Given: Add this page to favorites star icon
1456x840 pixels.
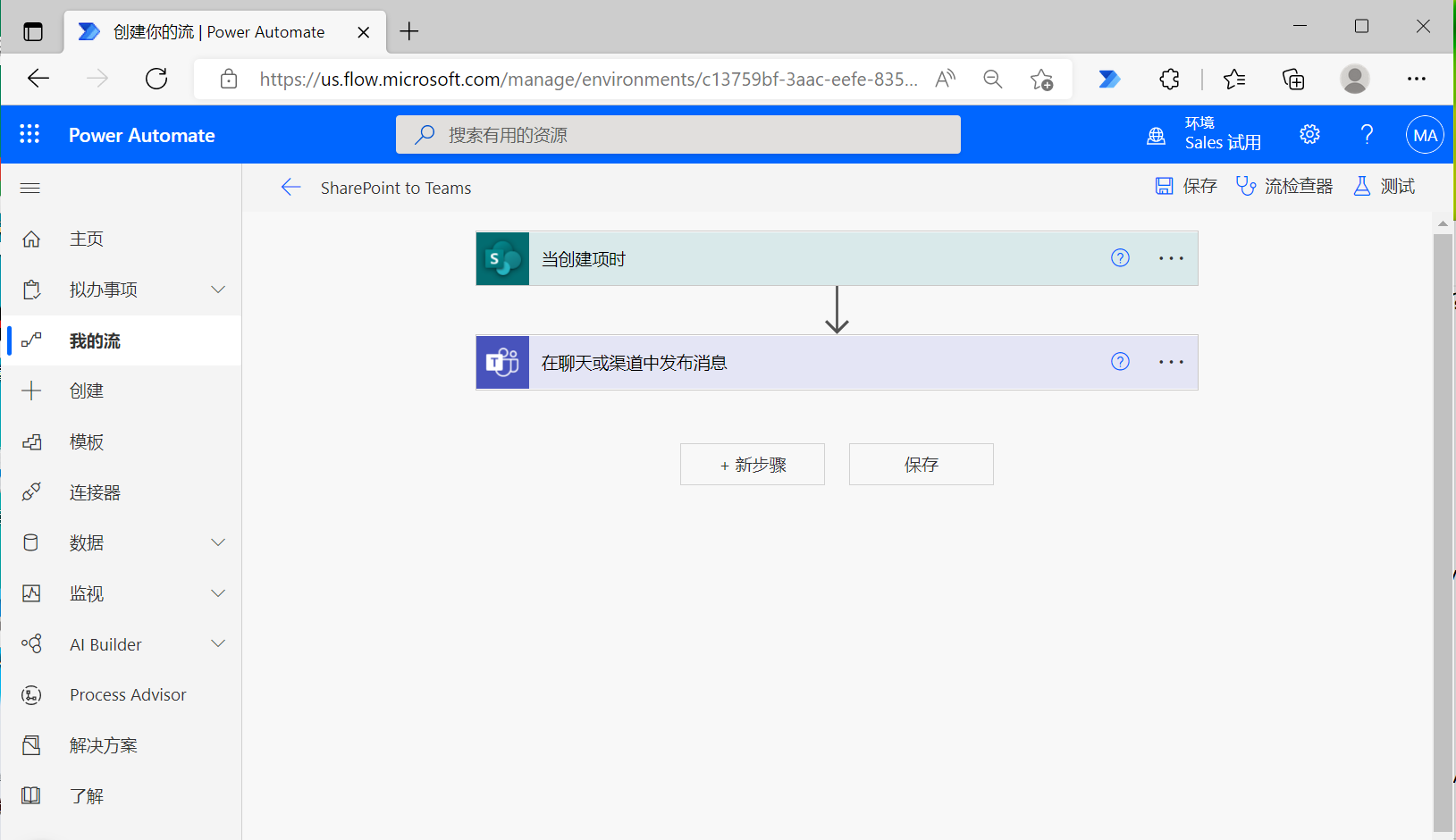Looking at the screenshot, I should 1041,79.
